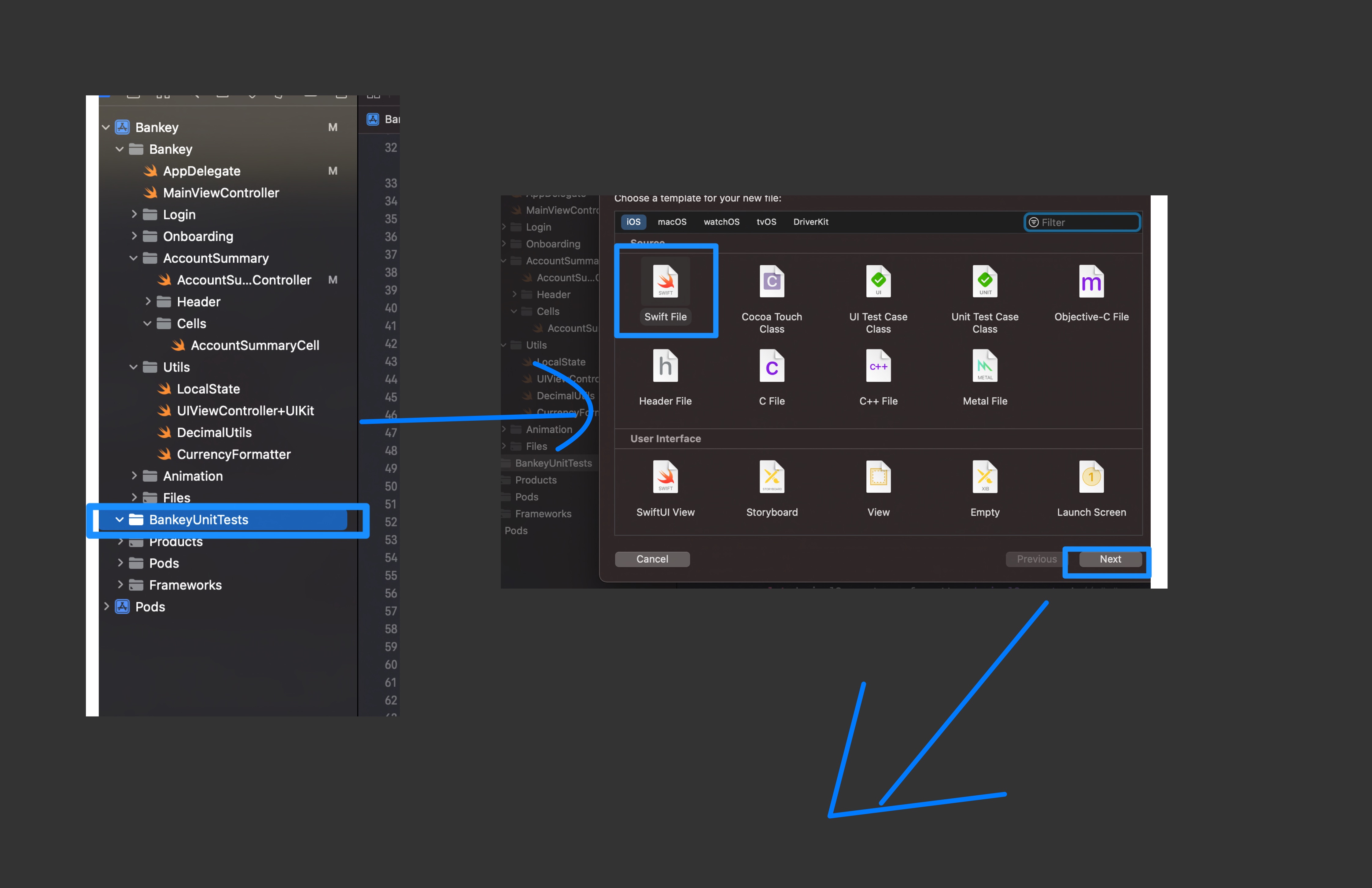
Task: Open DecimalUtils swift file
Action: 214,432
